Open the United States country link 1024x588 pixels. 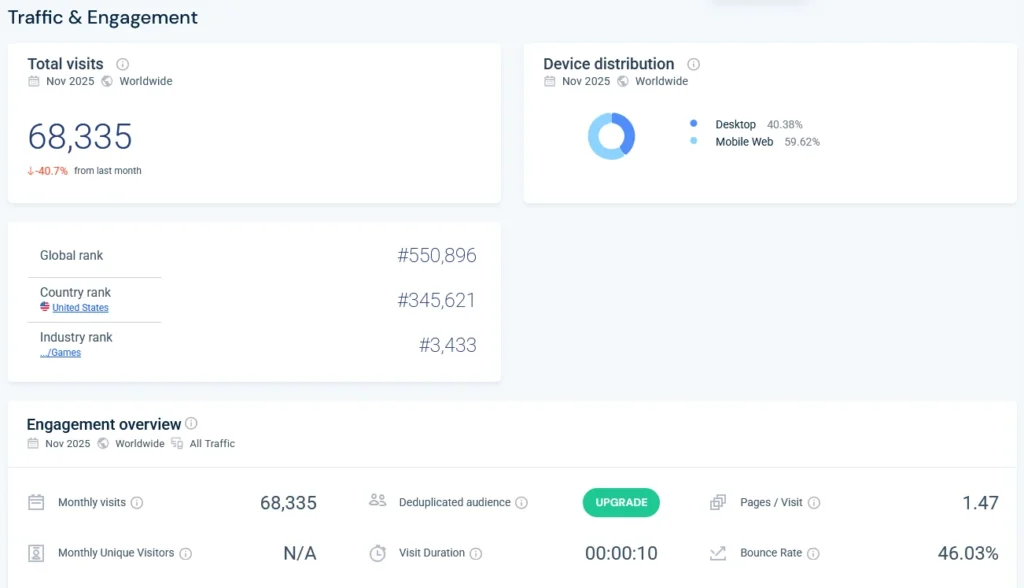[x=80, y=308]
